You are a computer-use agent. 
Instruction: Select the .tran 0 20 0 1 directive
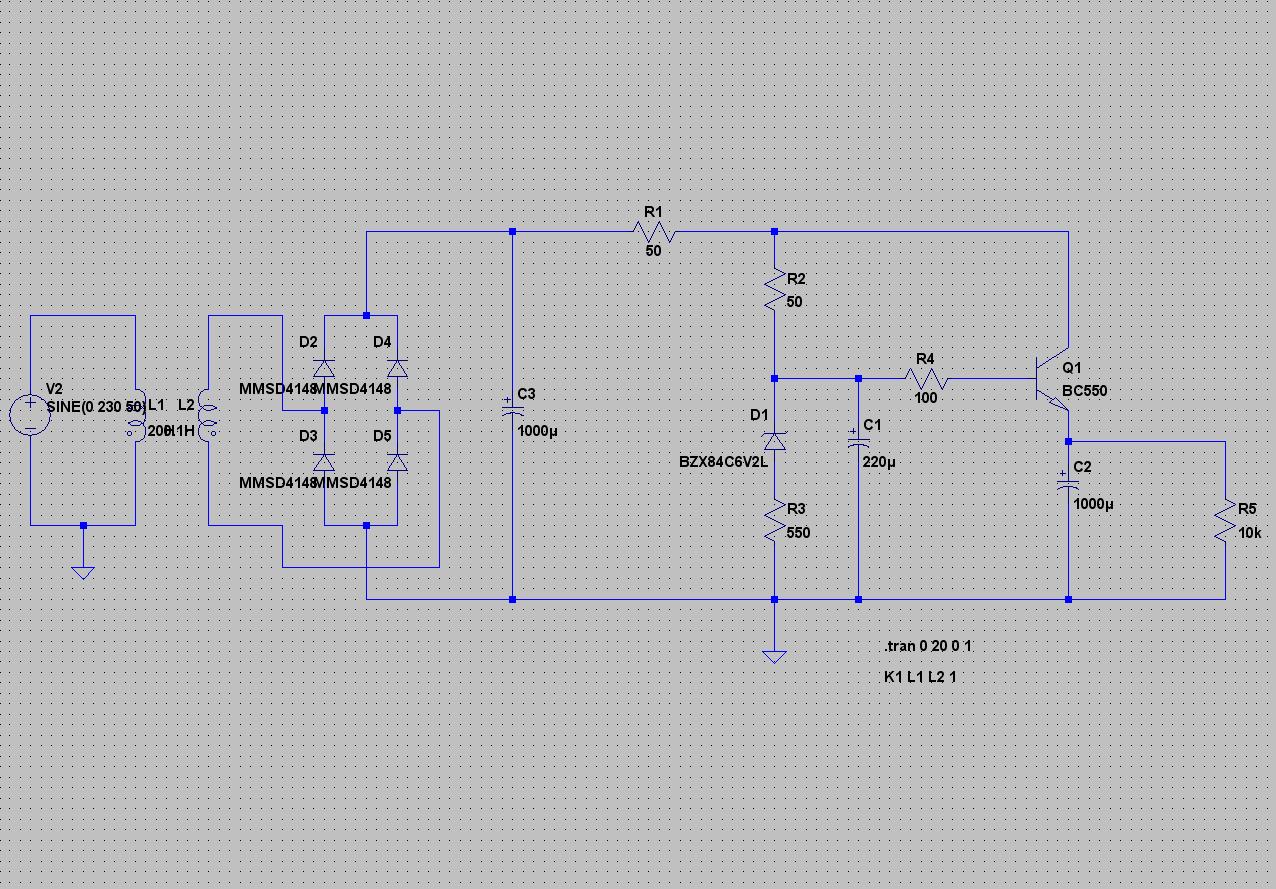coord(928,646)
